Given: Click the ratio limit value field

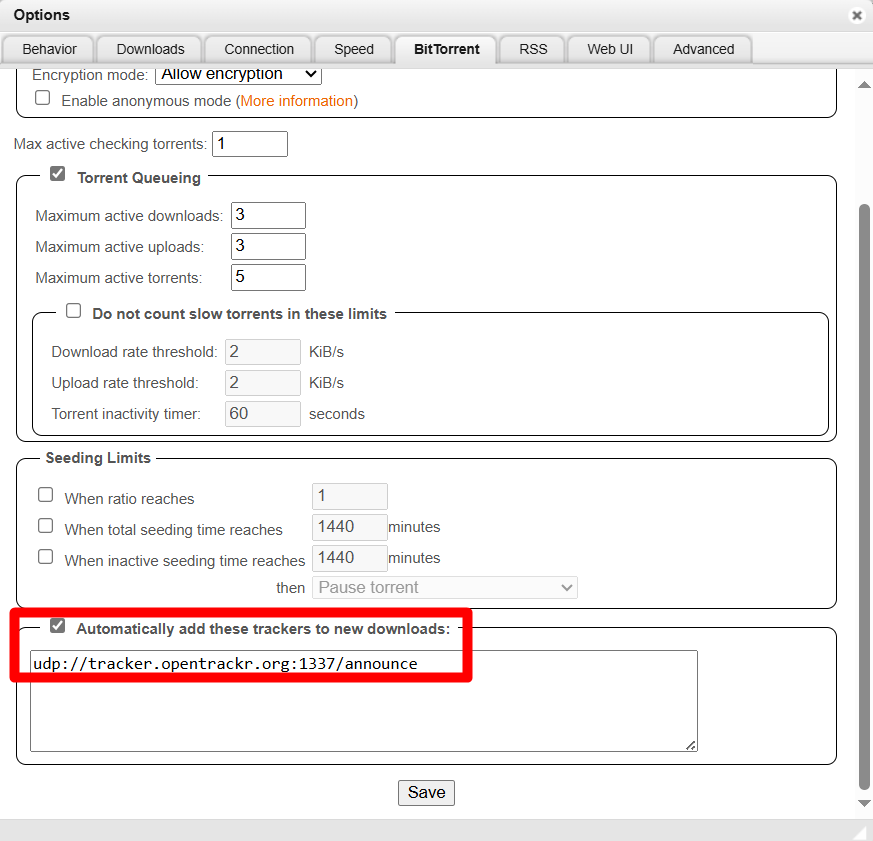Looking at the screenshot, I should click(x=350, y=496).
